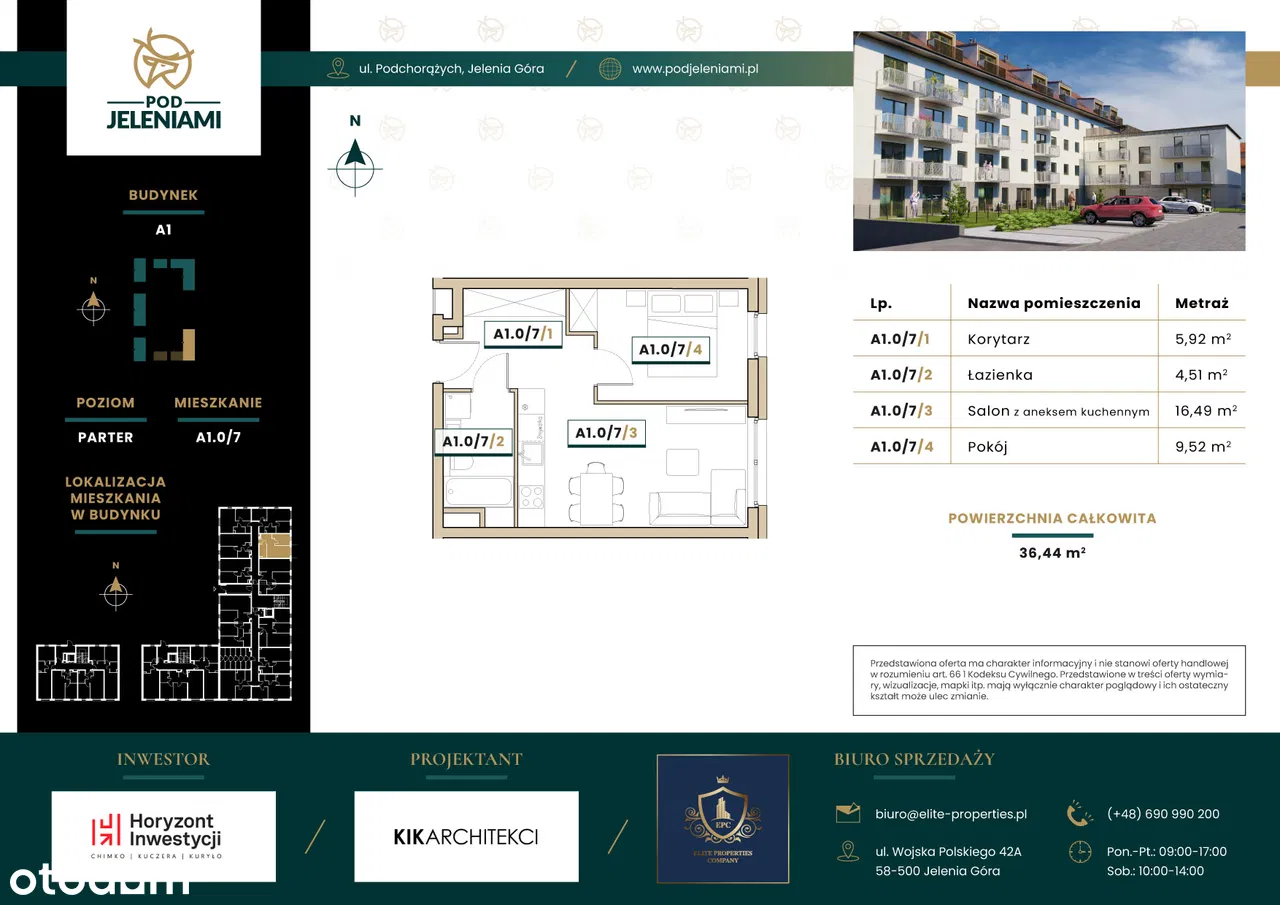
Task: Select the A1.0/7/3 salon label on the floor plan
Action: pos(606,433)
